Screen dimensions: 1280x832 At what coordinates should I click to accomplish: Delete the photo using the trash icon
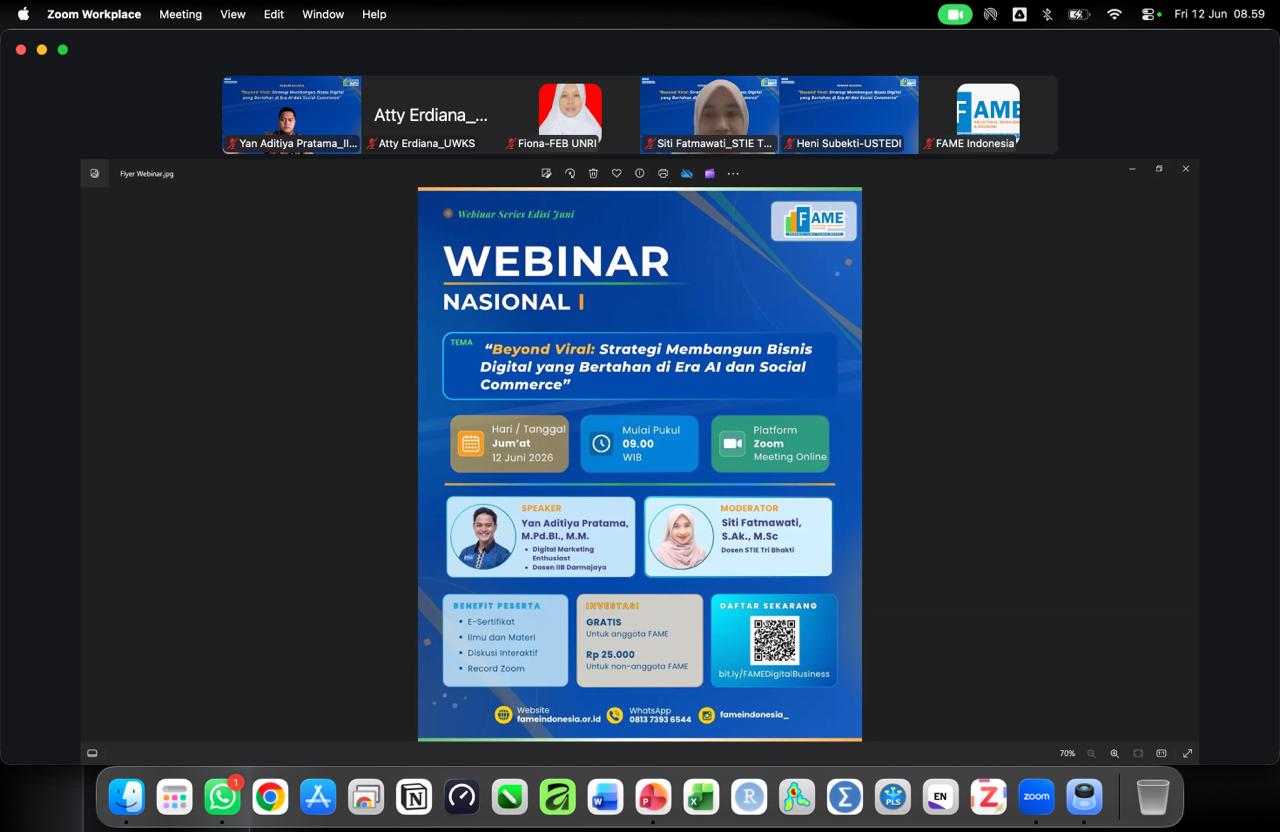pos(593,173)
